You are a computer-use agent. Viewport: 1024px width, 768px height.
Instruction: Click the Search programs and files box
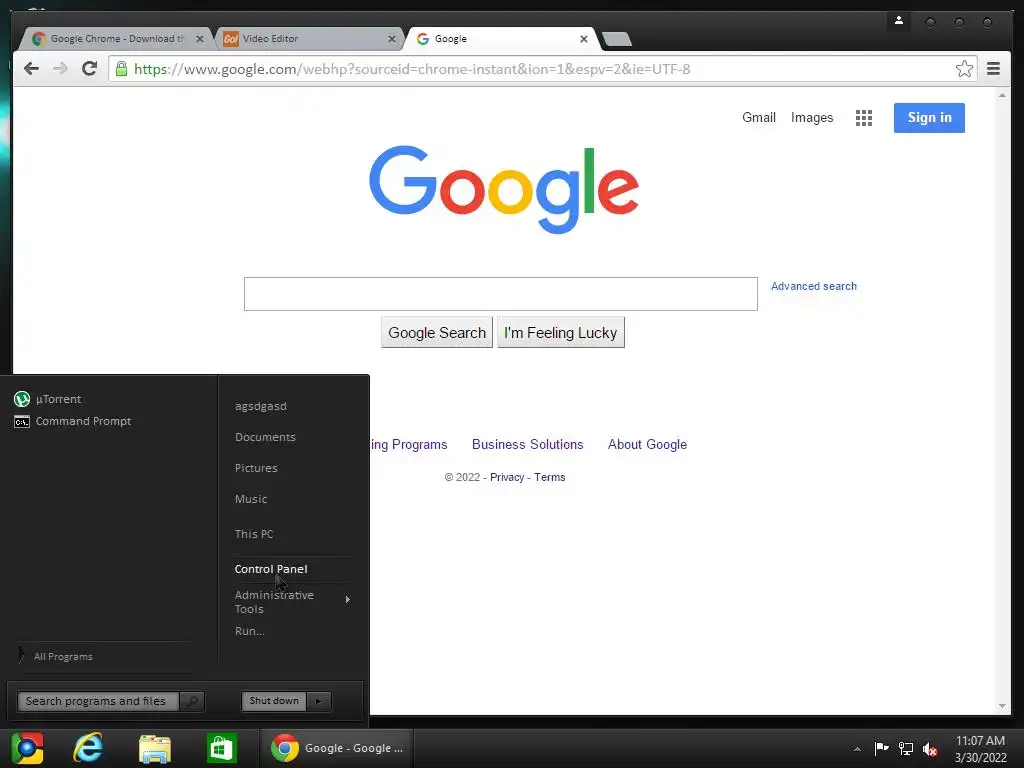tap(98, 701)
